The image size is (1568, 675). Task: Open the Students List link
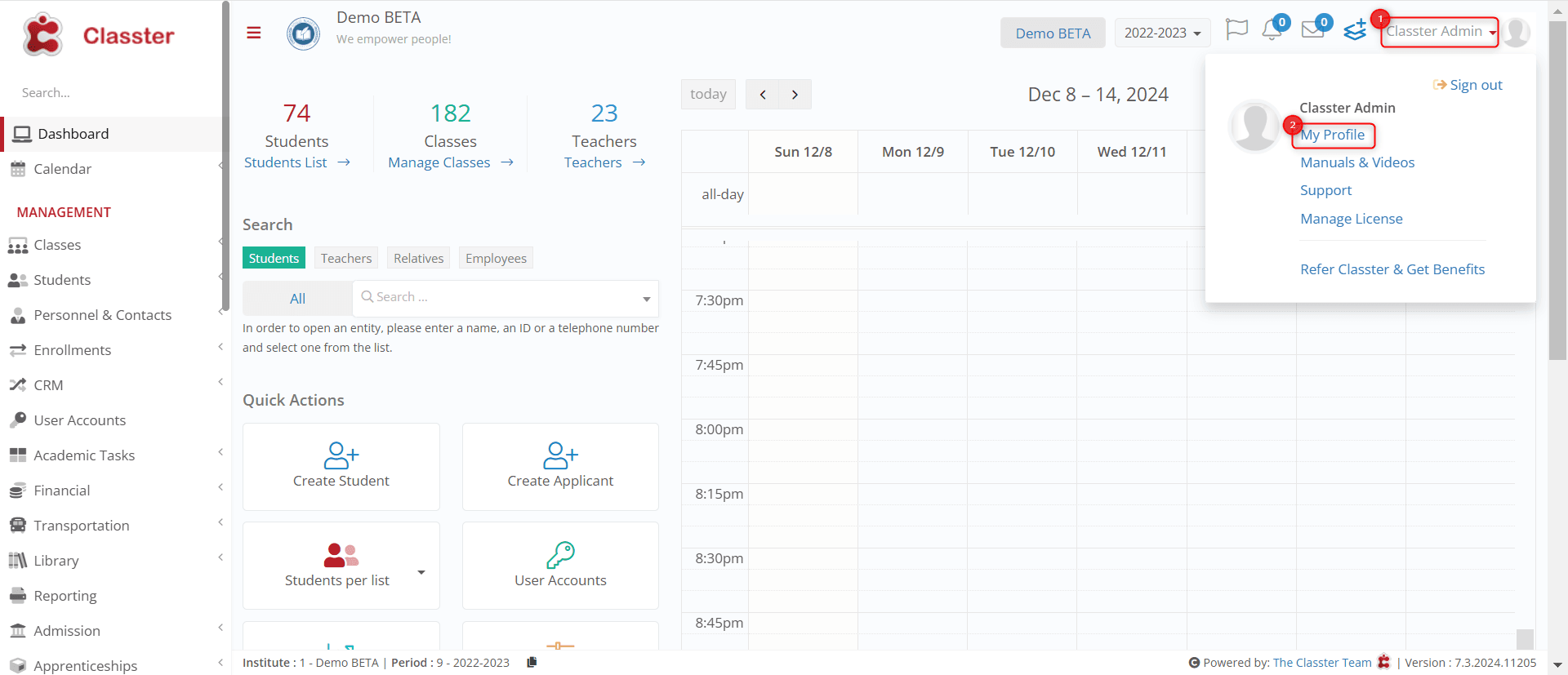coord(297,162)
